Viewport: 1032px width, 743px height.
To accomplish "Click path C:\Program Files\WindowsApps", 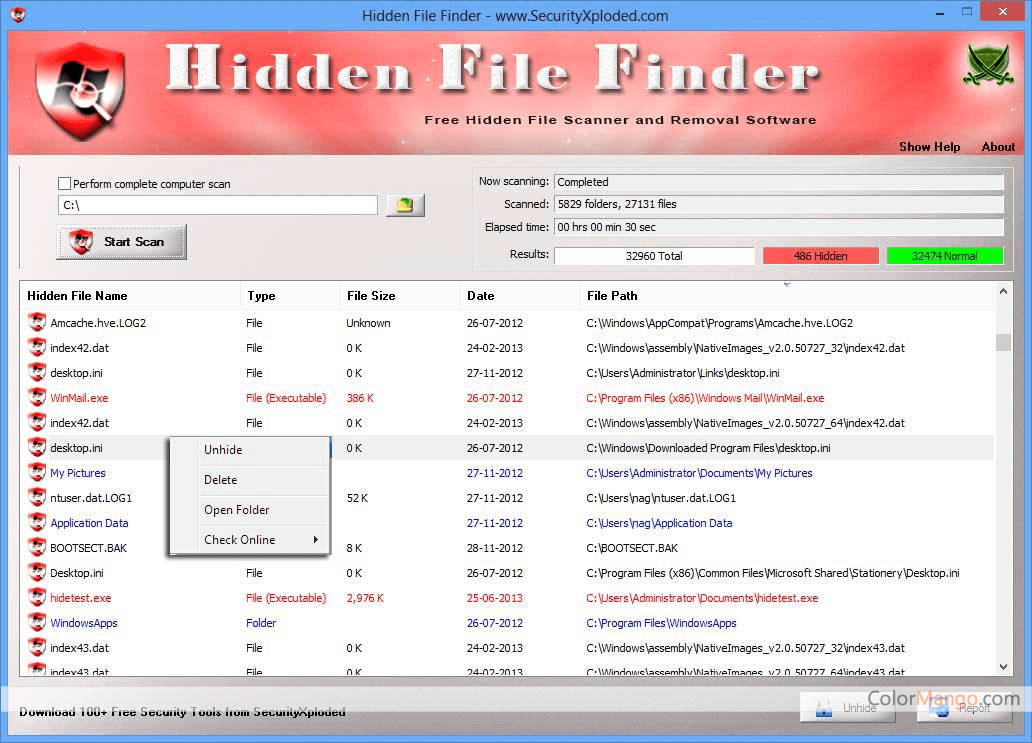I will [661, 623].
